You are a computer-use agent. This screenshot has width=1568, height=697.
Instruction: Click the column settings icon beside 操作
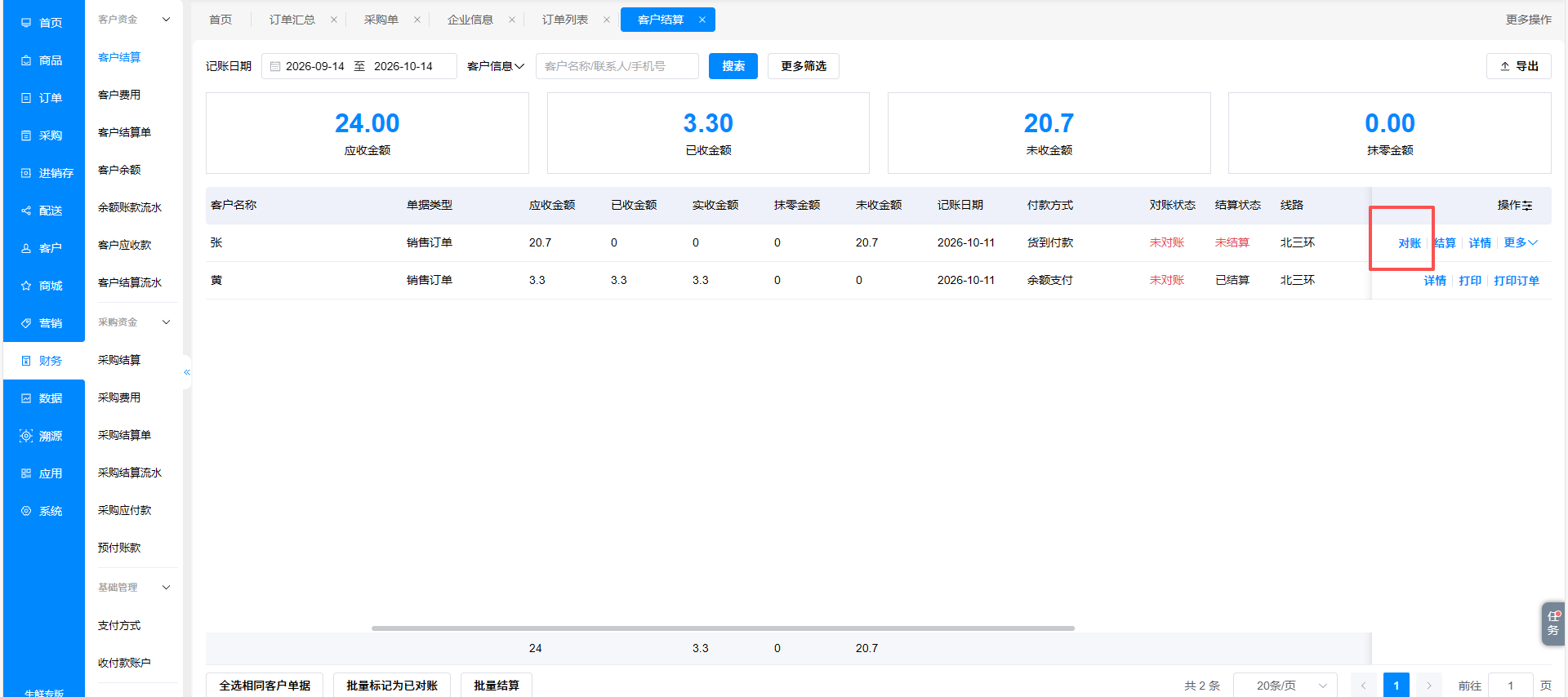(1527, 206)
